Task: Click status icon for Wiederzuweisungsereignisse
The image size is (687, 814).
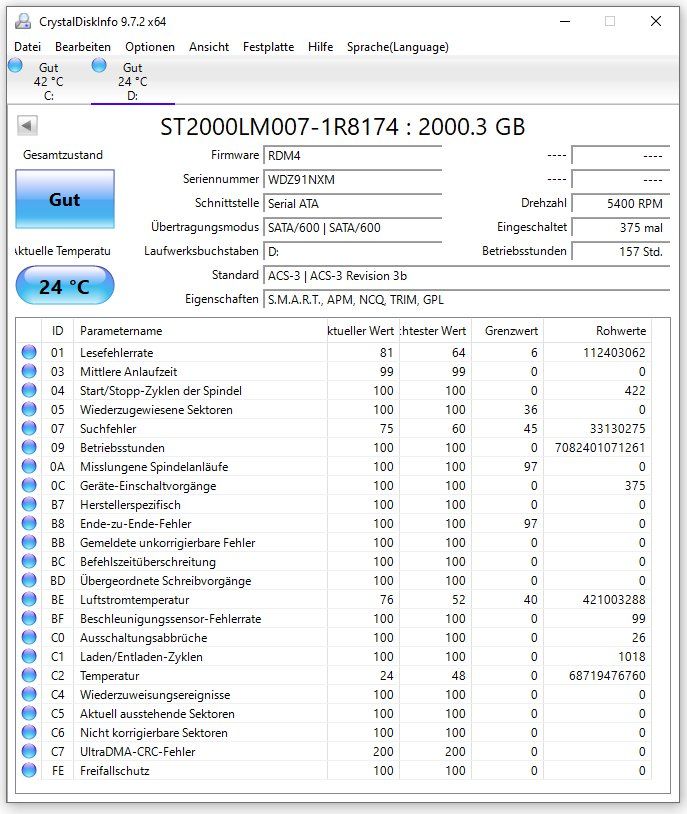Action: (29, 694)
